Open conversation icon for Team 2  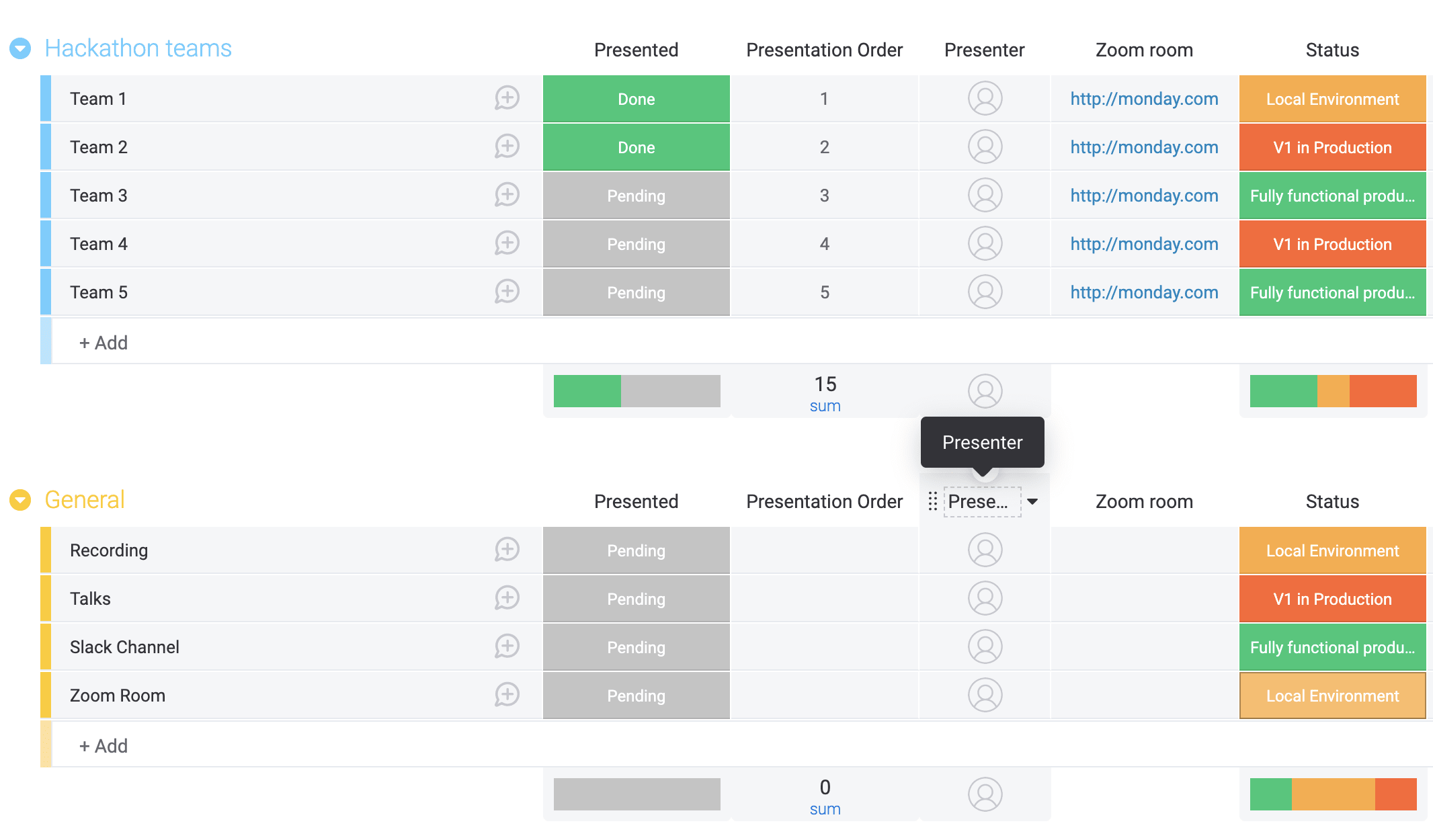(x=507, y=146)
